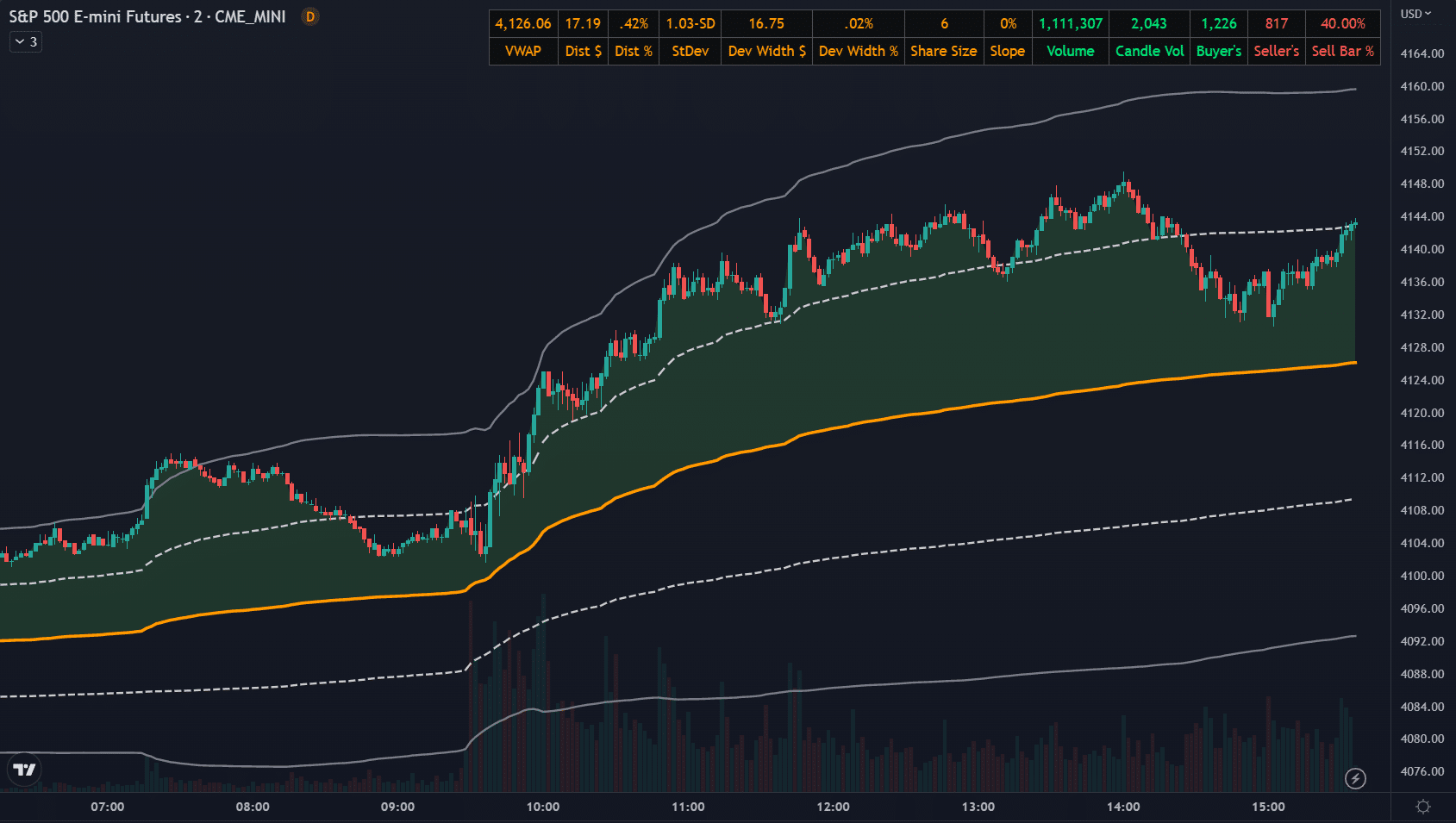Open the USD currency dropdown
This screenshot has height=823, width=1456.
point(1415,14)
